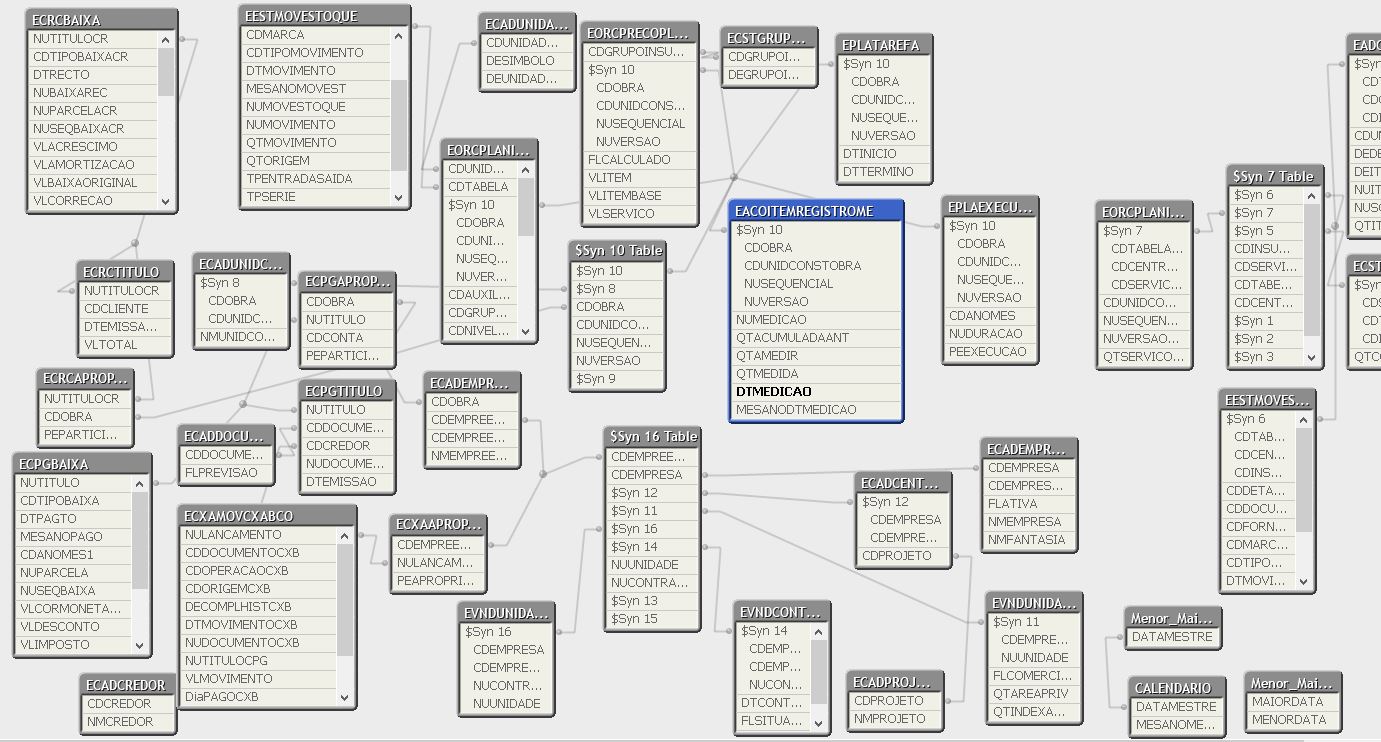Click VLITEMBASE field
Viewport: 1381px width, 742px height.
(x=640, y=196)
